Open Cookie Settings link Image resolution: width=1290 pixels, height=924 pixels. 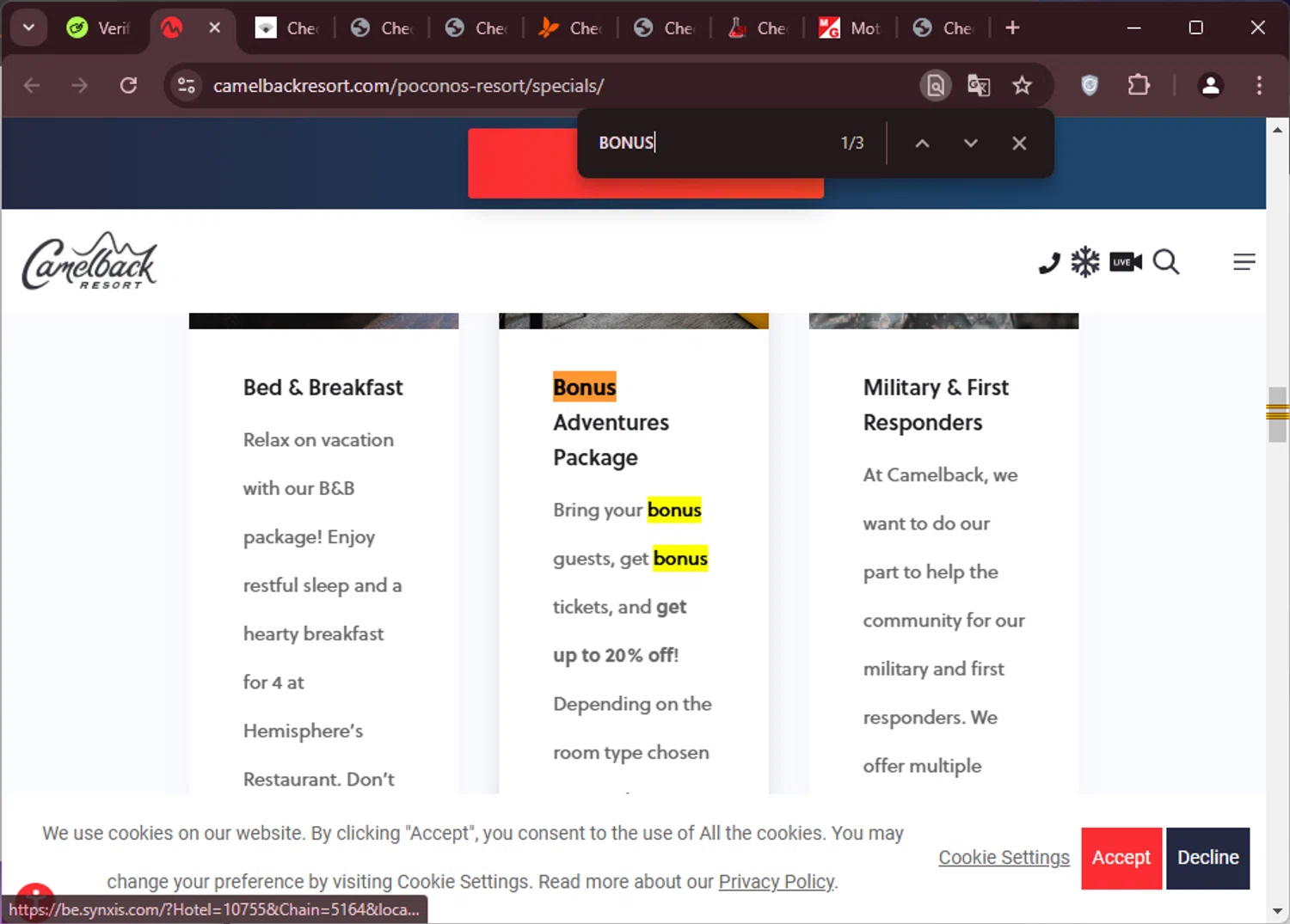(1004, 858)
